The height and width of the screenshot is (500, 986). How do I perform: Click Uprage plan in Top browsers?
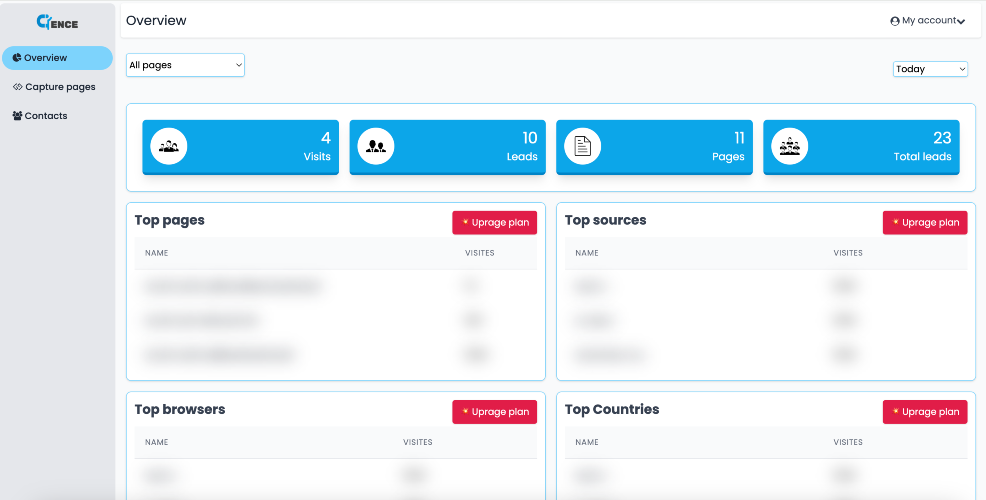pos(494,412)
